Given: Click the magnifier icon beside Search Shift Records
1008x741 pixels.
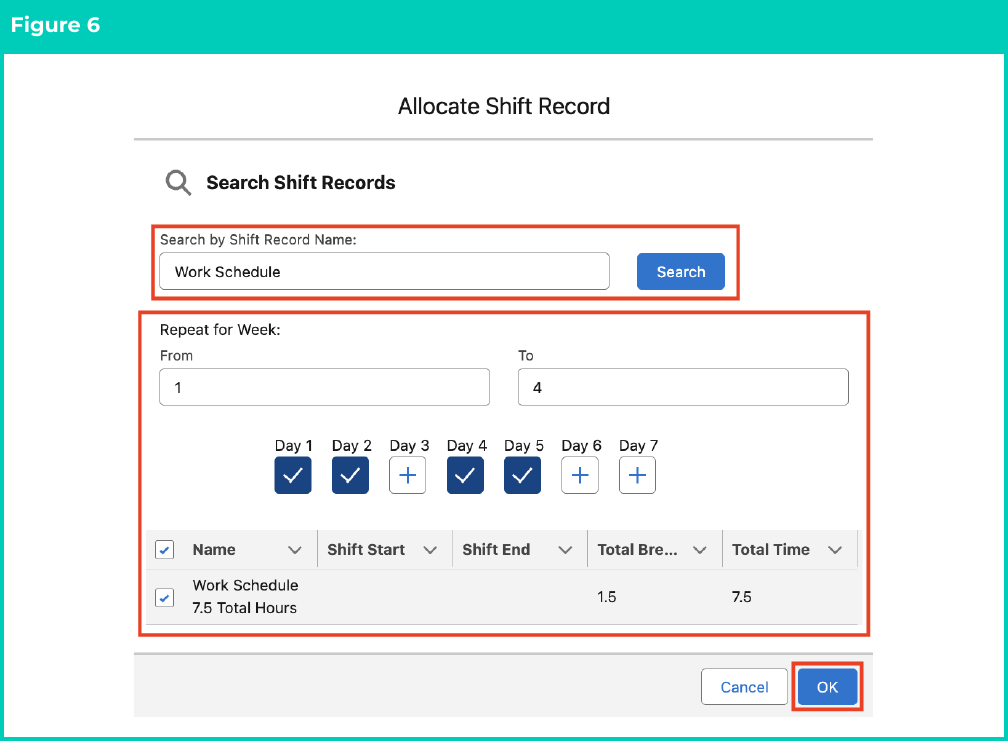Looking at the screenshot, I should 178,183.
